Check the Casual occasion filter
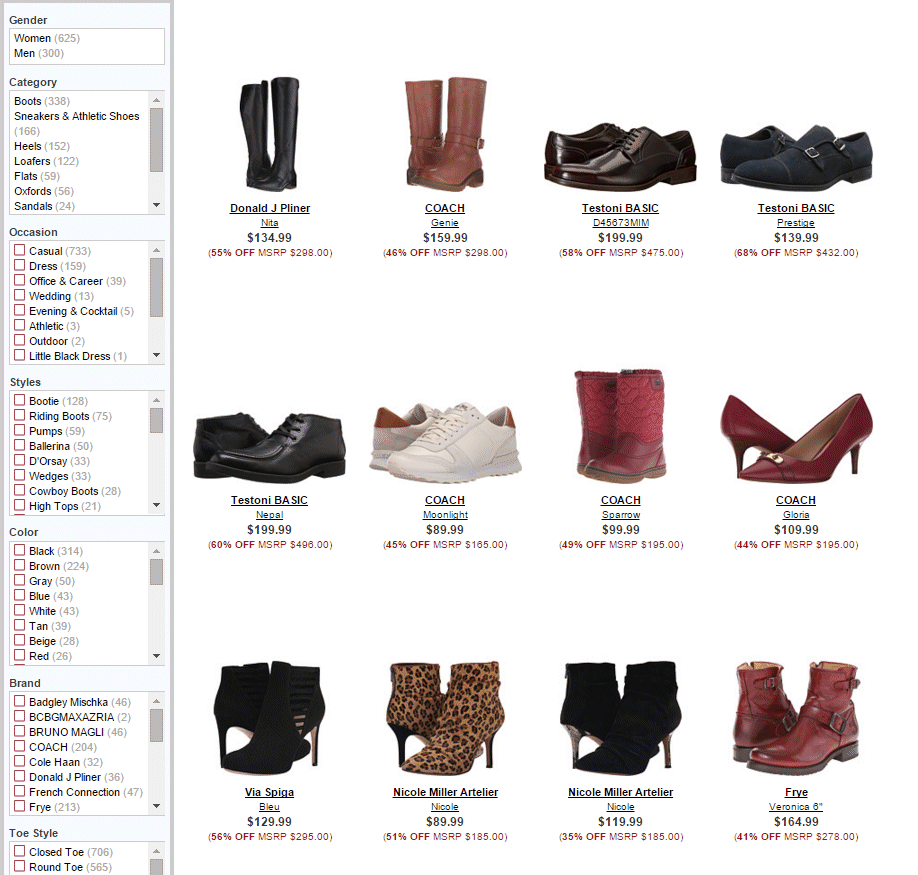This screenshot has width=918, height=875. 19,251
